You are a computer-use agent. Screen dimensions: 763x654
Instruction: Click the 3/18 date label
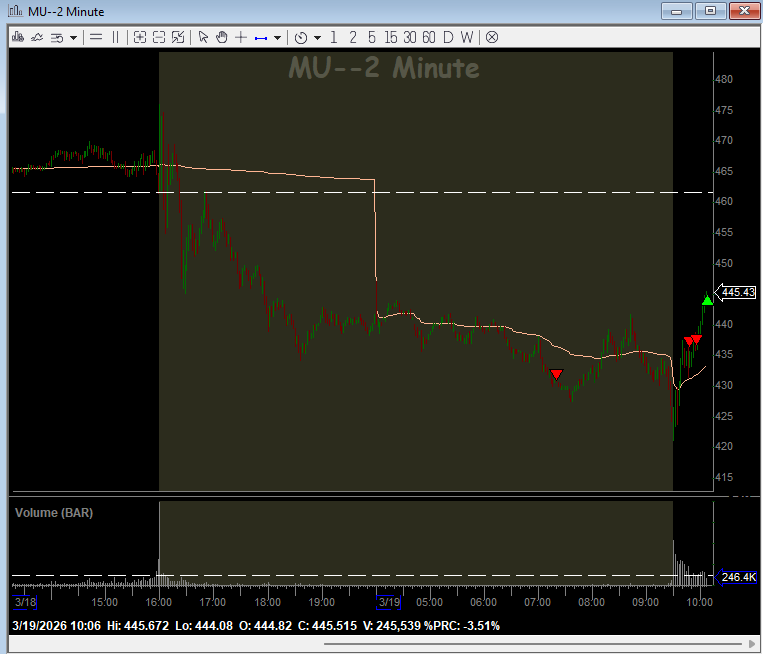click(x=24, y=602)
